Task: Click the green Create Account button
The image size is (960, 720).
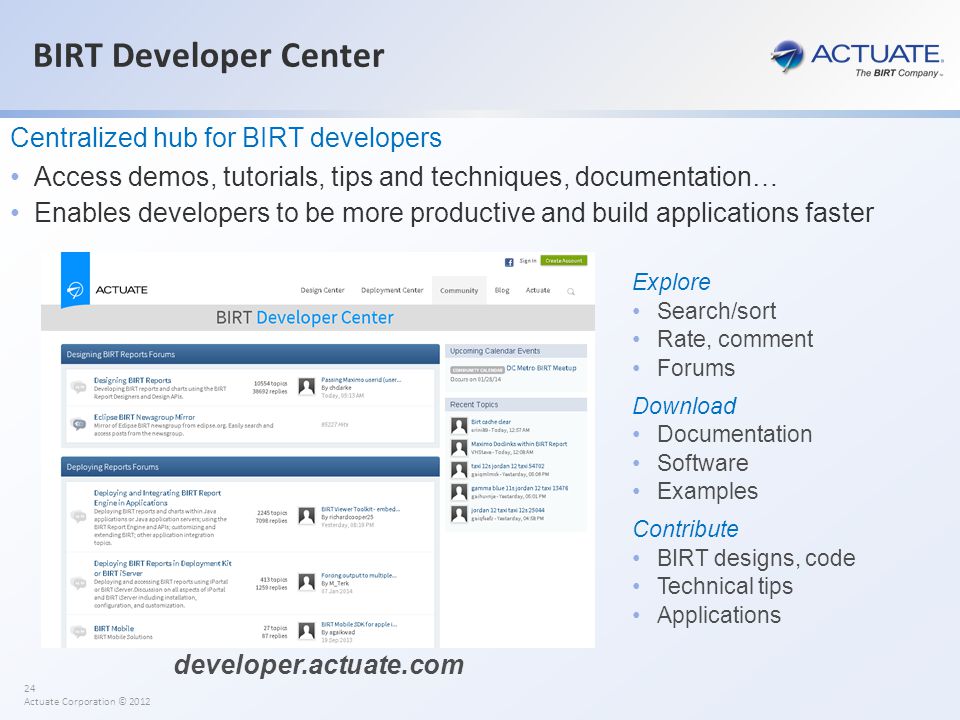Action: pyautogui.click(x=564, y=261)
